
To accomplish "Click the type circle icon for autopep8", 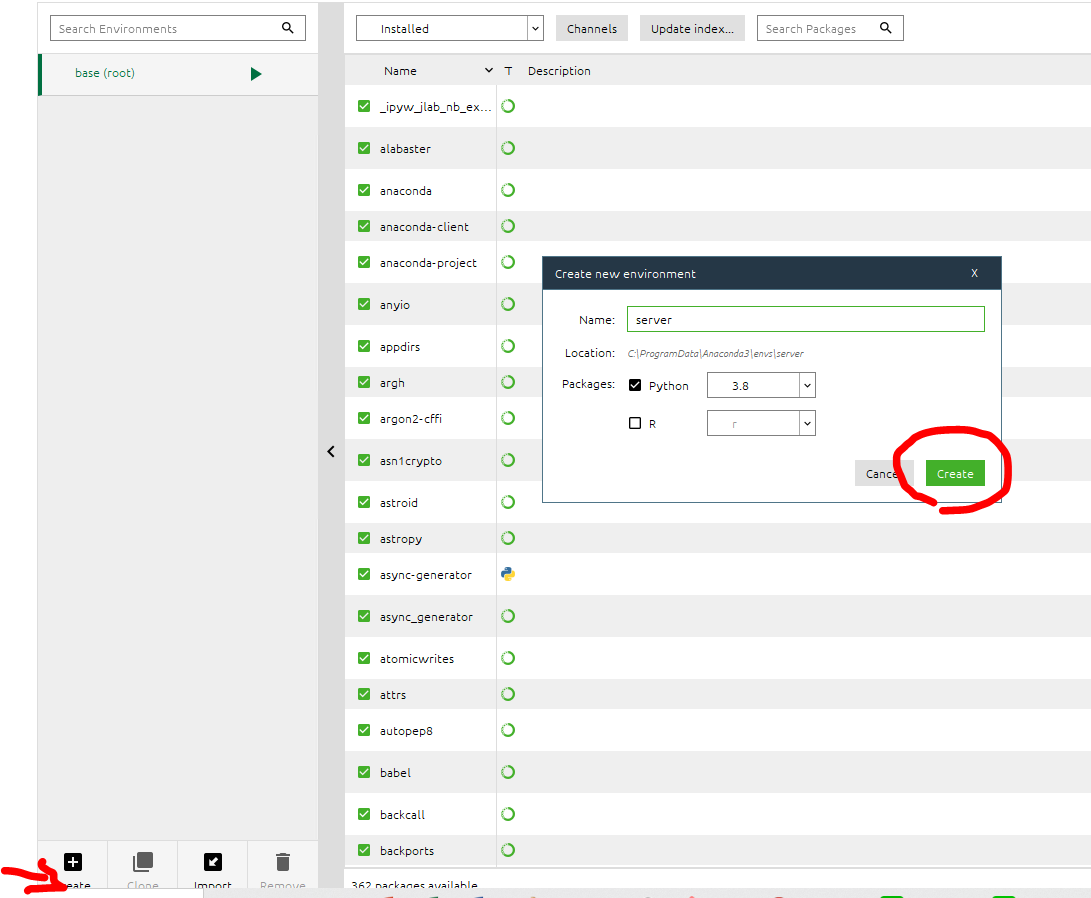I will [508, 730].
